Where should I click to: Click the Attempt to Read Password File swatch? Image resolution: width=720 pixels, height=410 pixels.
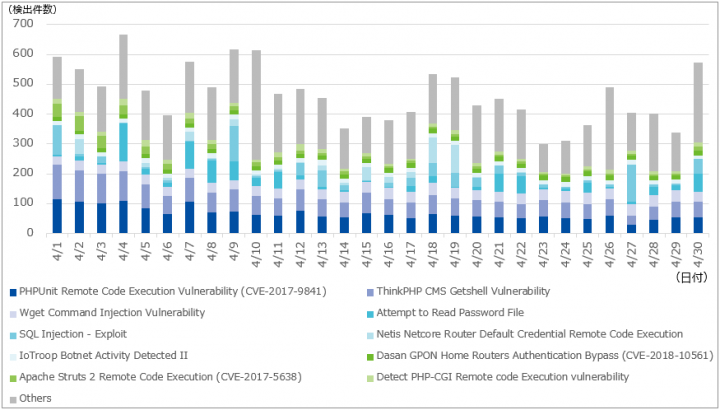point(371,314)
